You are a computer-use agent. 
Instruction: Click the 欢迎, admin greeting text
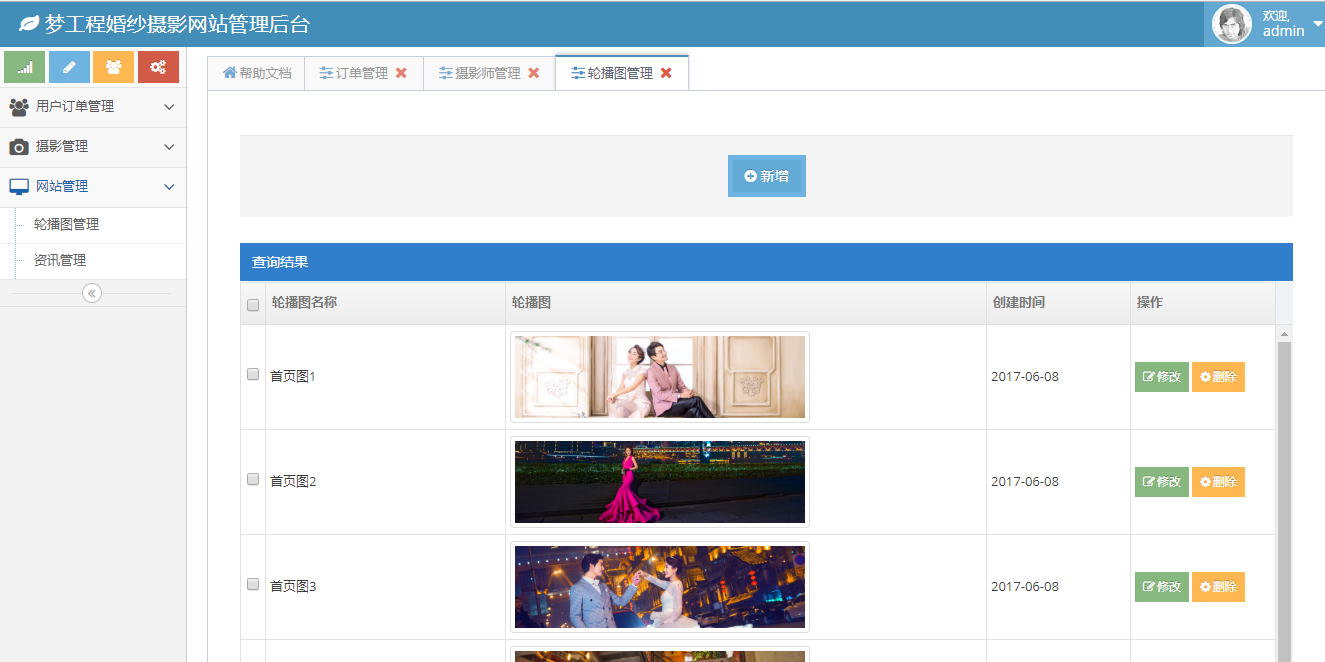point(1283,24)
